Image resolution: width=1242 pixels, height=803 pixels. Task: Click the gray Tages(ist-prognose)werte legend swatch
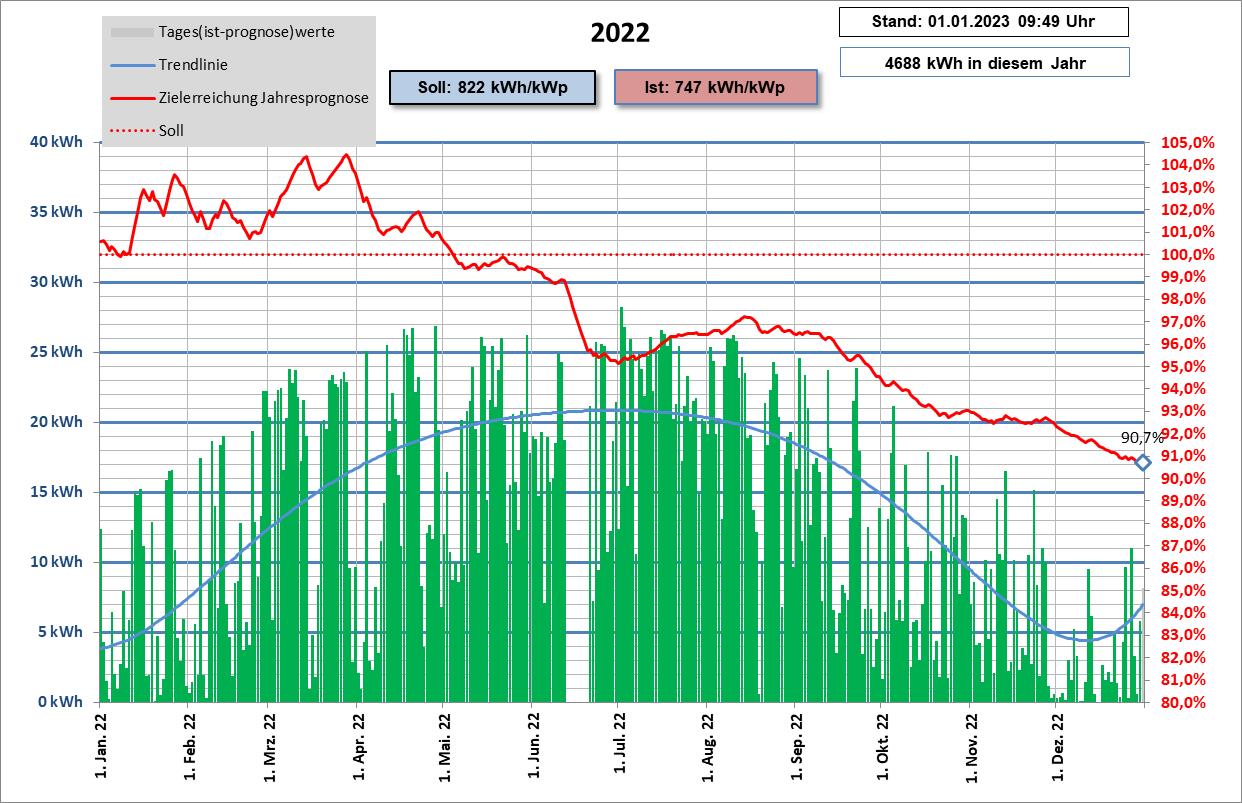click(x=130, y=32)
